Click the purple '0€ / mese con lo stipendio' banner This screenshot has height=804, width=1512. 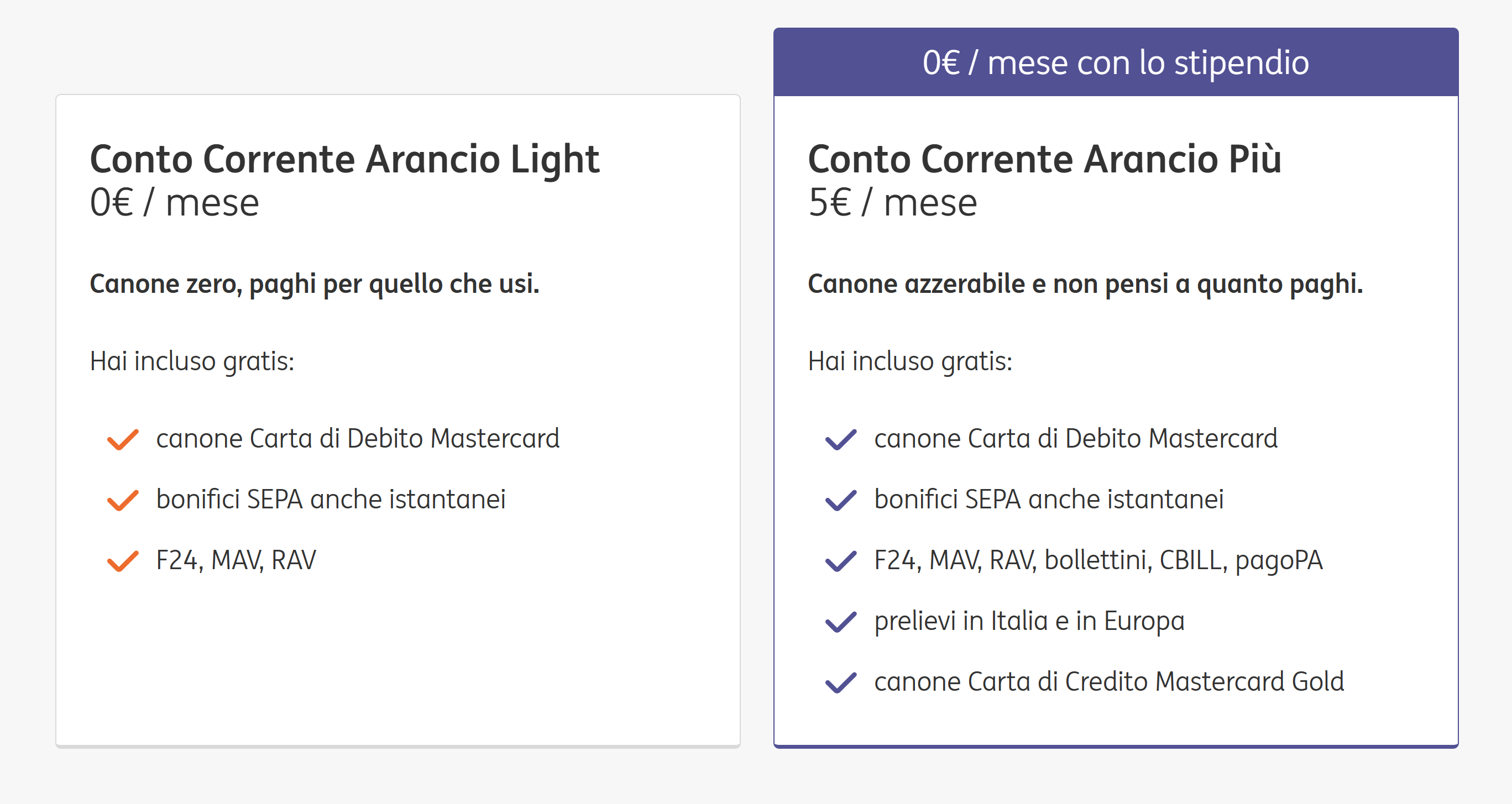pyautogui.click(x=1115, y=62)
